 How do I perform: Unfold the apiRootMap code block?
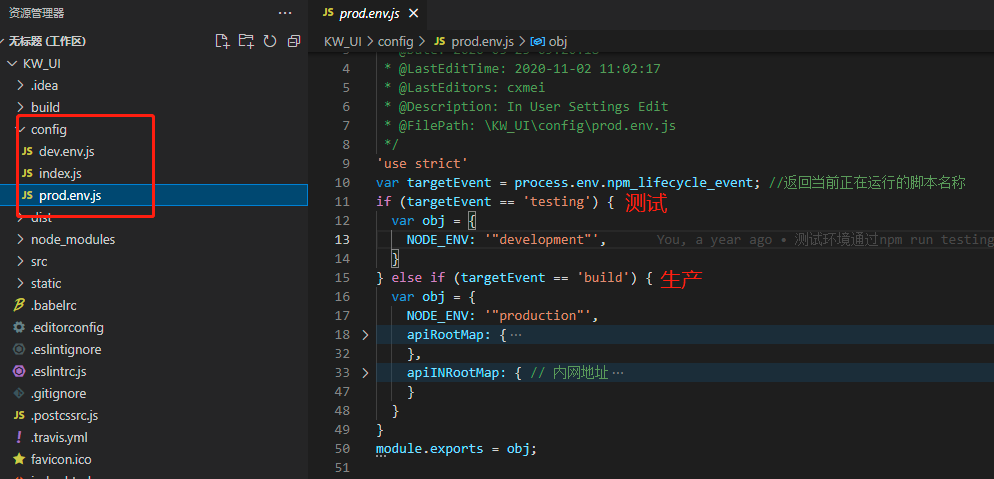coord(364,334)
